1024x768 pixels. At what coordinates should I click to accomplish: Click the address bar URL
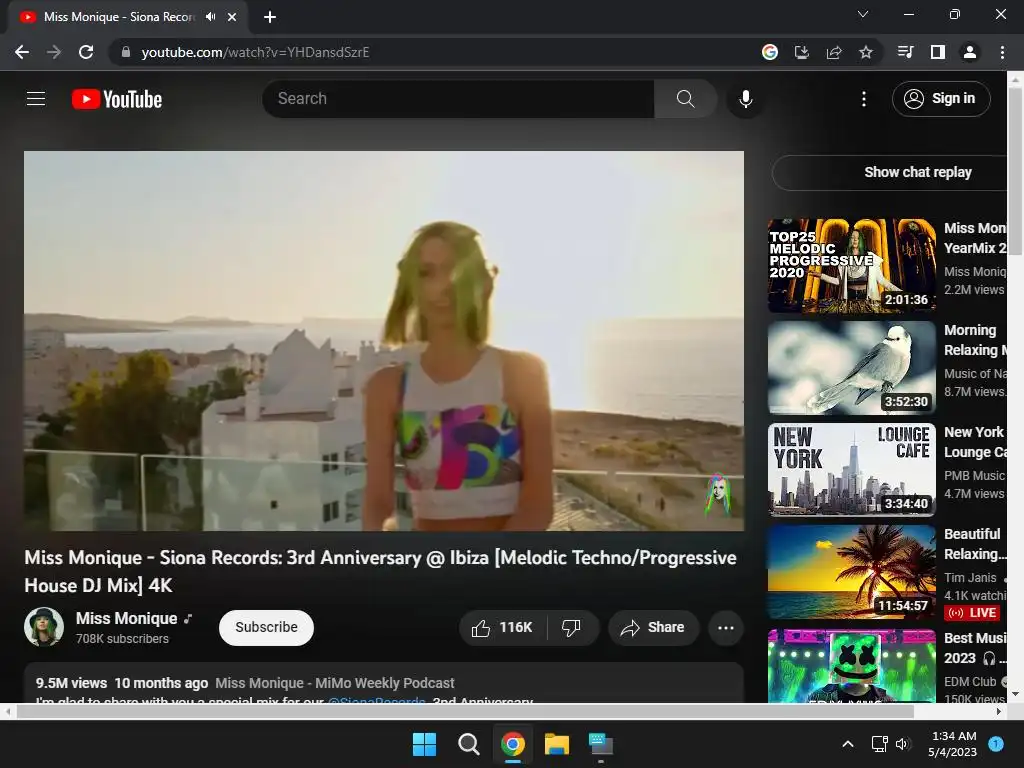click(255, 52)
